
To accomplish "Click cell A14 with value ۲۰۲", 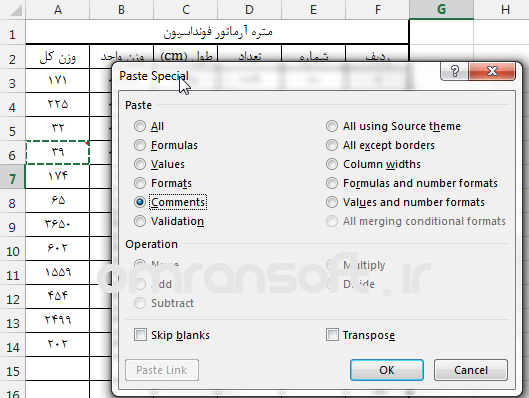I will point(58,345).
